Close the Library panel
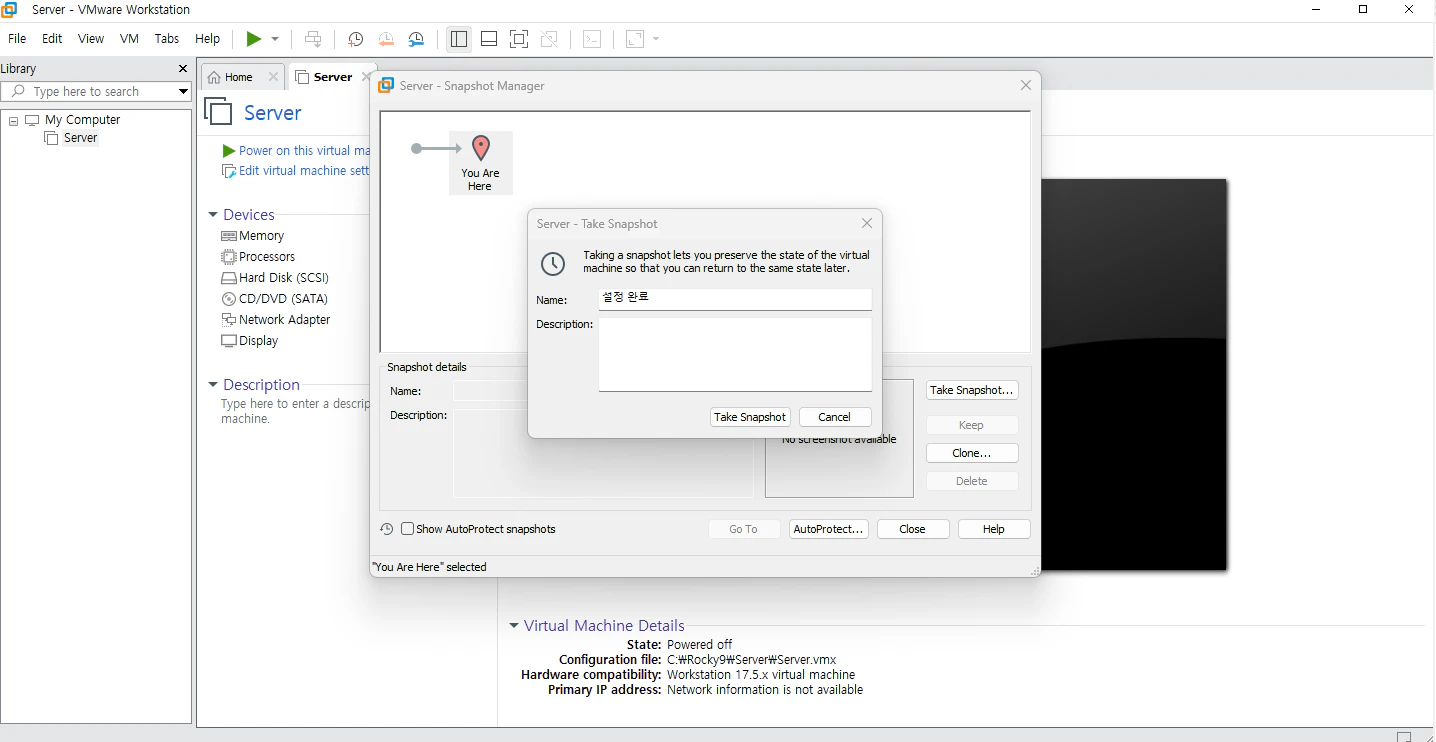 click(182, 69)
